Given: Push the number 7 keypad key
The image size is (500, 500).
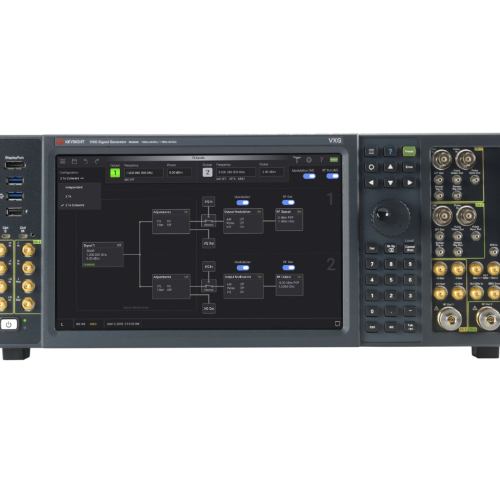Looking at the screenshot, I should pyautogui.click(x=372, y=264).
